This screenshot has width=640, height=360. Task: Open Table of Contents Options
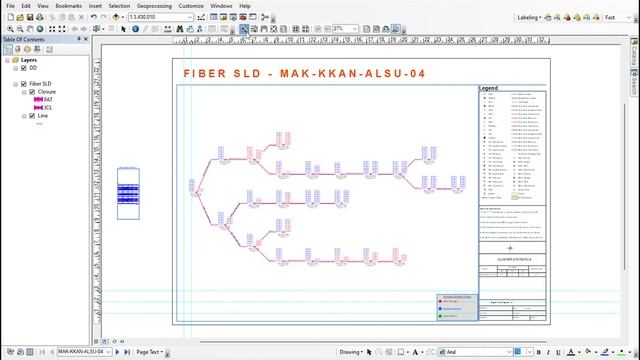[x=49, y=49]
